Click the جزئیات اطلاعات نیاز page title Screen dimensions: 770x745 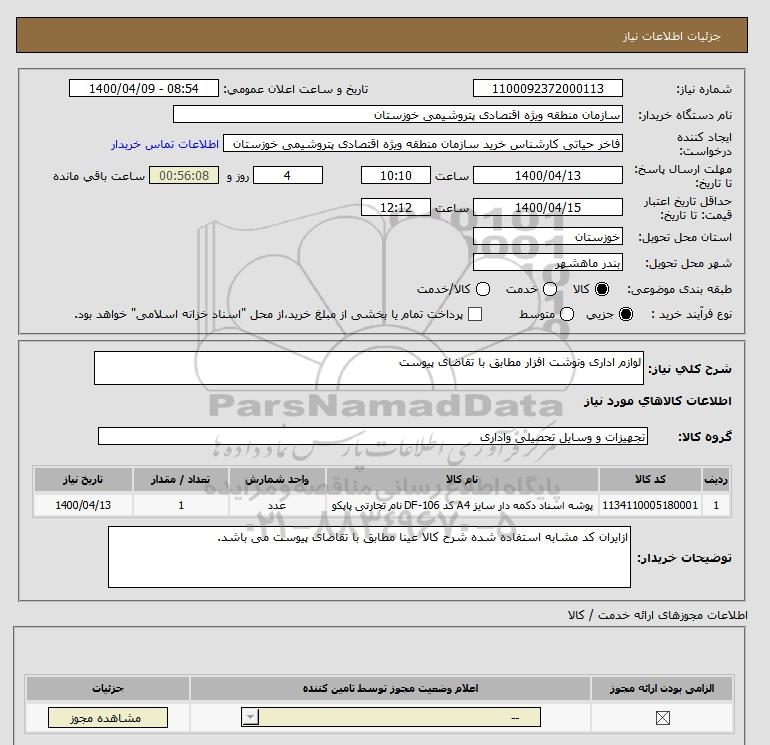(x=671, y=36)
